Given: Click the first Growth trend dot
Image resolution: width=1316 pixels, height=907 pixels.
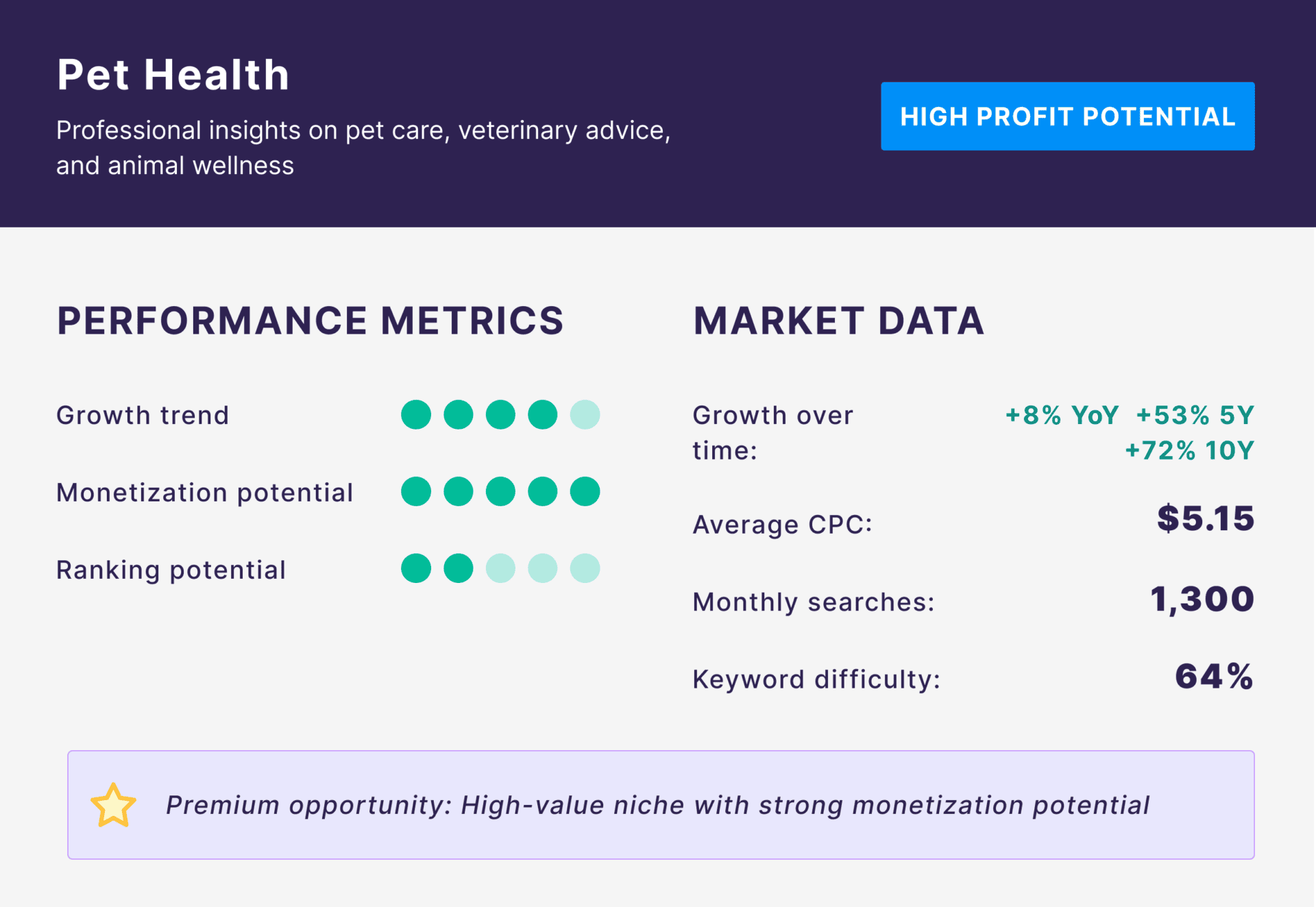Looking at the screenshot, I should [416, 414].
